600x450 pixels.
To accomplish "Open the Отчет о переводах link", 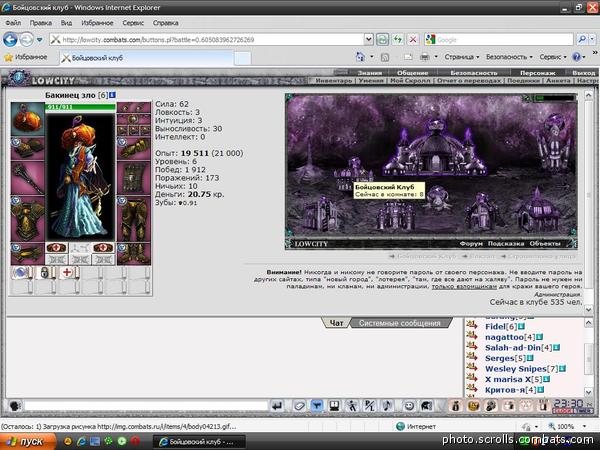I will tap(469, 81).
